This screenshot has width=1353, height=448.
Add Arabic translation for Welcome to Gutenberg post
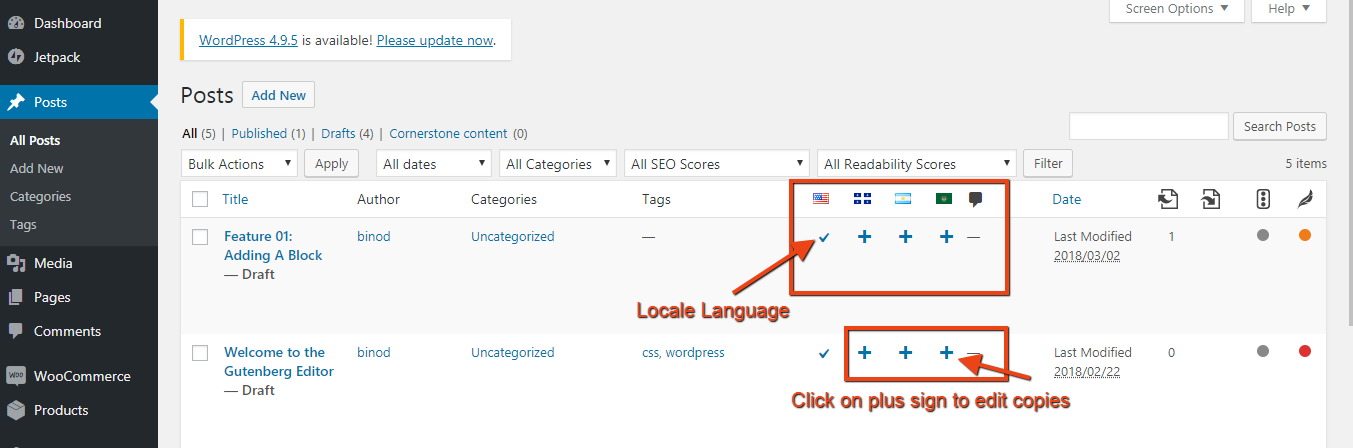click(x=946, y=353)
